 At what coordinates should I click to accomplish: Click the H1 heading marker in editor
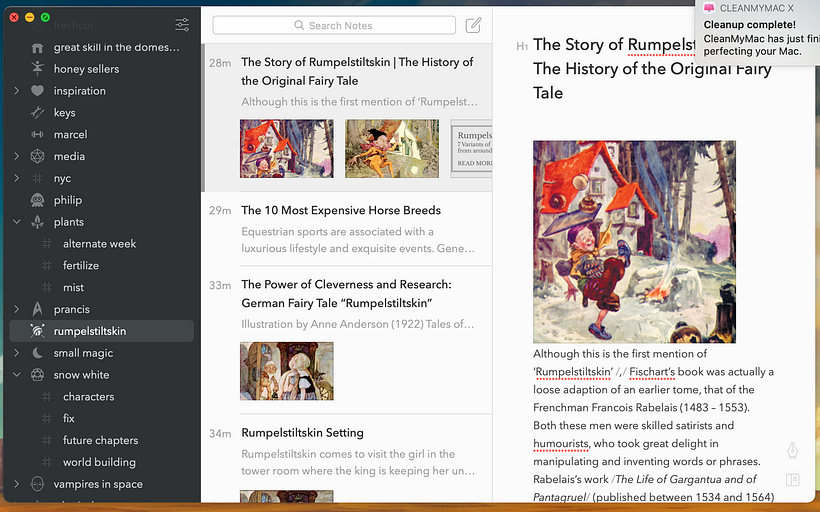[x=522, y=47]
